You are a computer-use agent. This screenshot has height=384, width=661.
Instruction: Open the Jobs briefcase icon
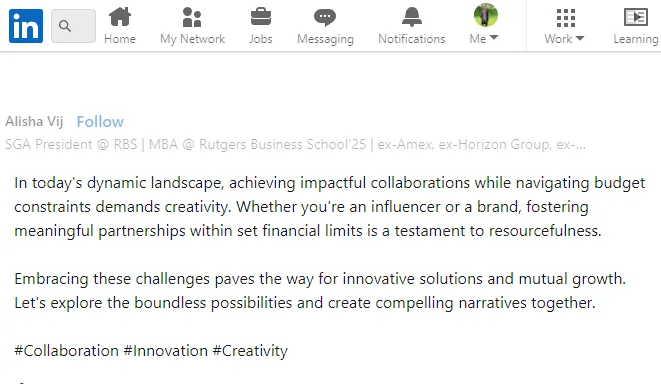261,17
